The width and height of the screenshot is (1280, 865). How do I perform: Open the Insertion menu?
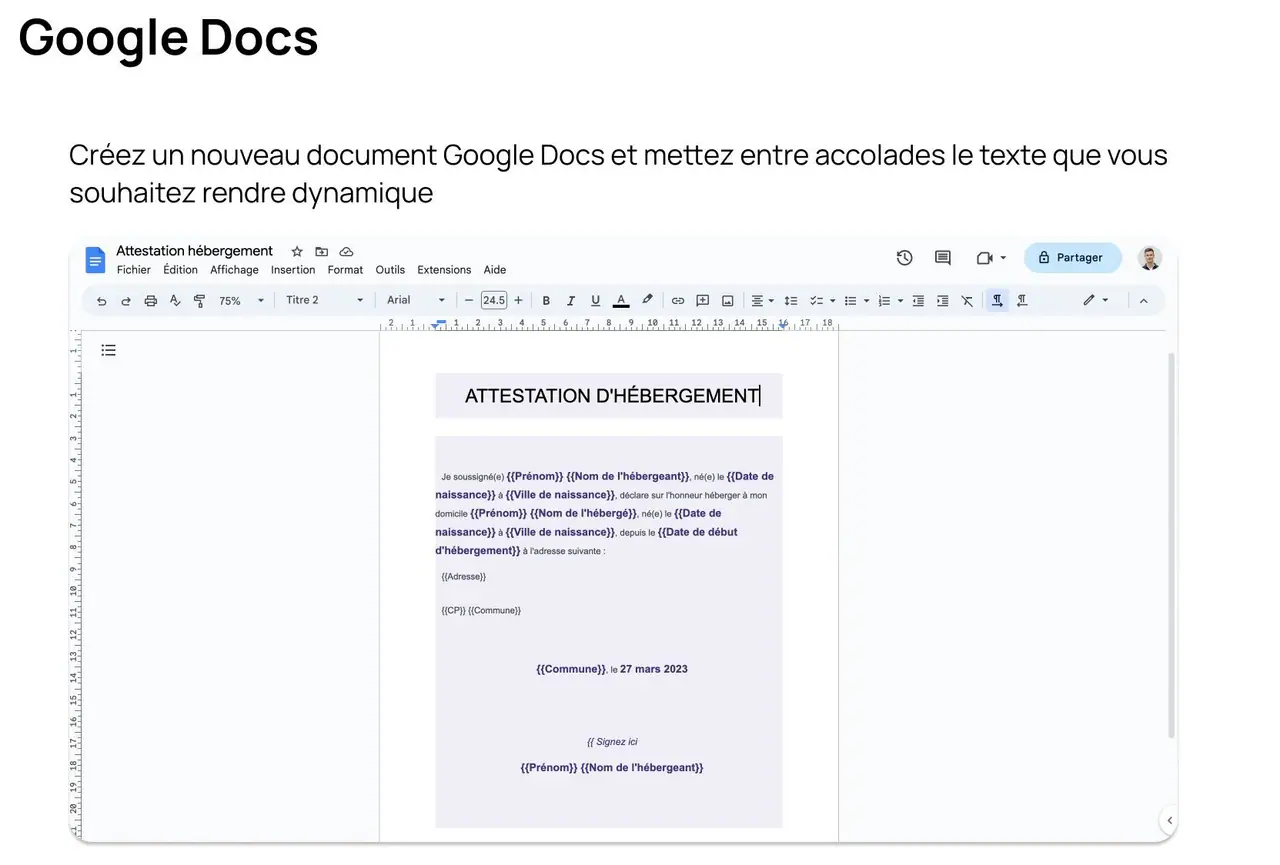pos(293,270)
